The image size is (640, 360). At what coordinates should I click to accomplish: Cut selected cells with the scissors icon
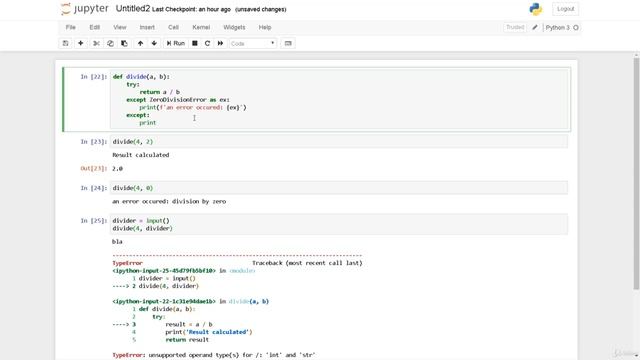pyautogui.click(x=96, y=43)
